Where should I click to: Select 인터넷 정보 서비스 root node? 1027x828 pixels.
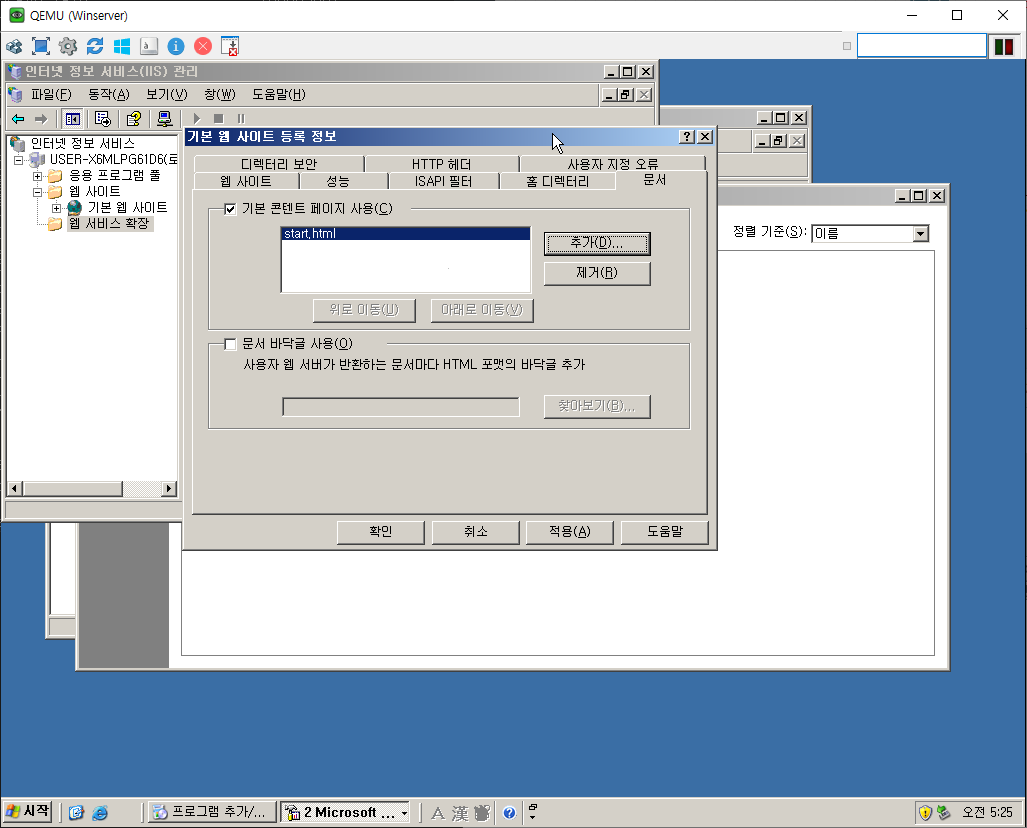pyautogui.click(x=83, y=143)
